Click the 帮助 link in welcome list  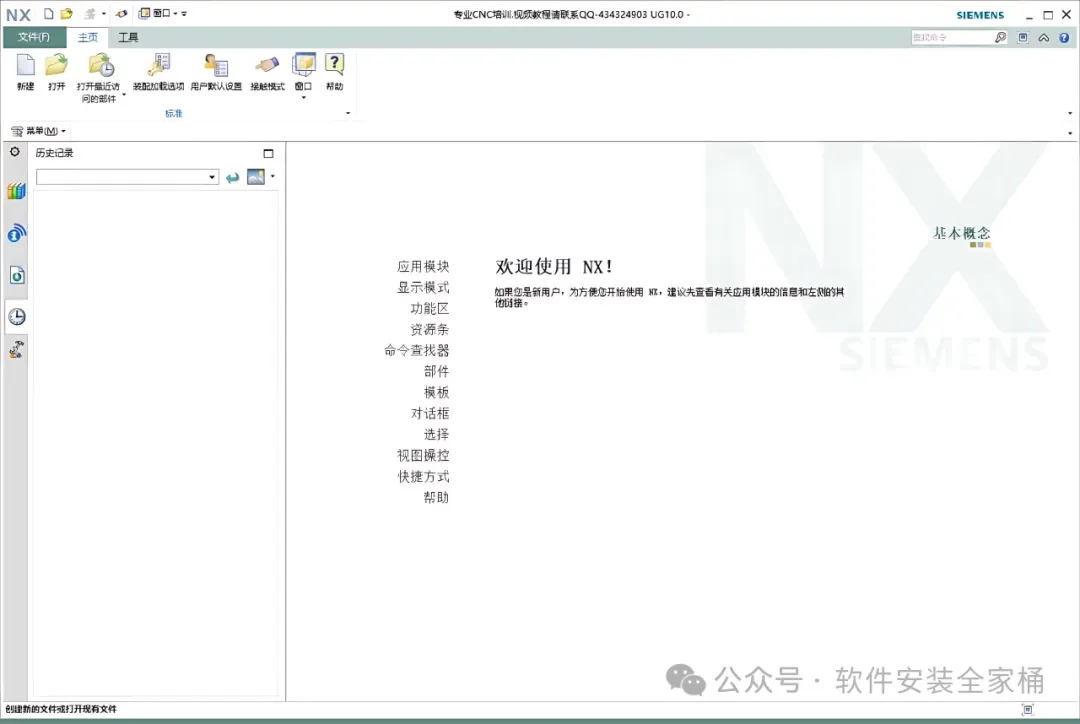pos(436,497)
